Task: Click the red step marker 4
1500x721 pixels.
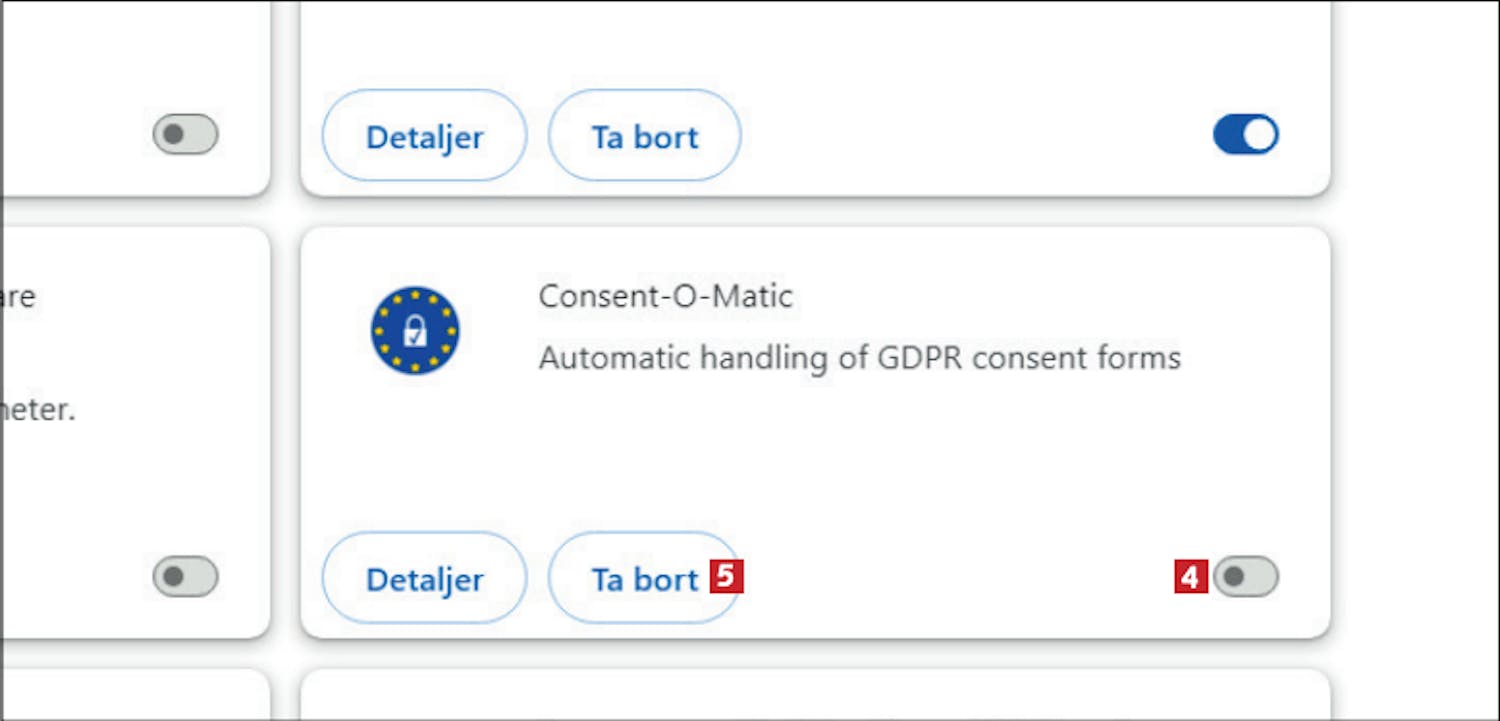Action: pyautogui.click(x=1191, y=577)
